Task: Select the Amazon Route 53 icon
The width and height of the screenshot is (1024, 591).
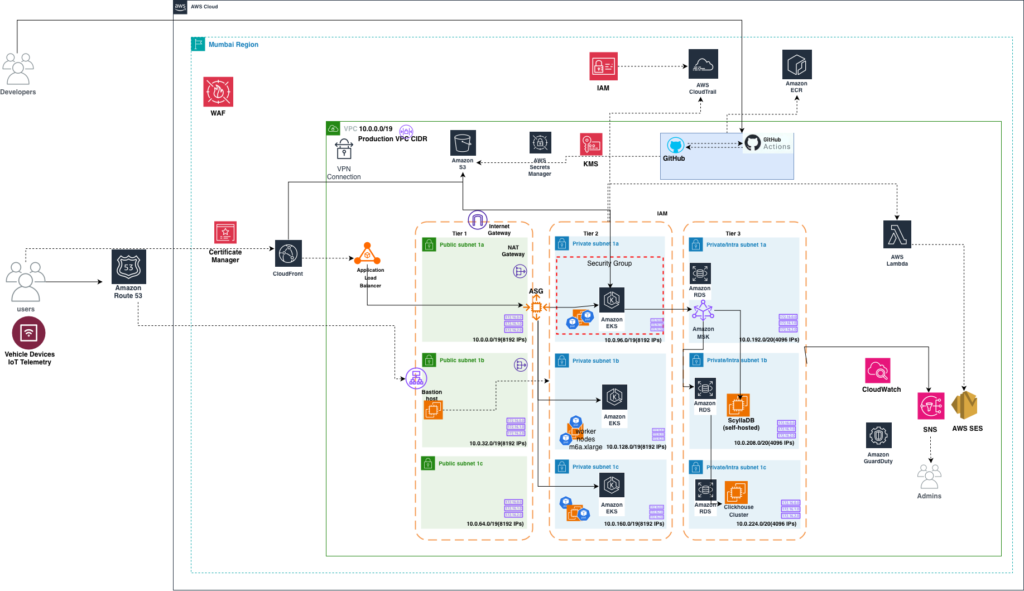Action: [129, 266]
